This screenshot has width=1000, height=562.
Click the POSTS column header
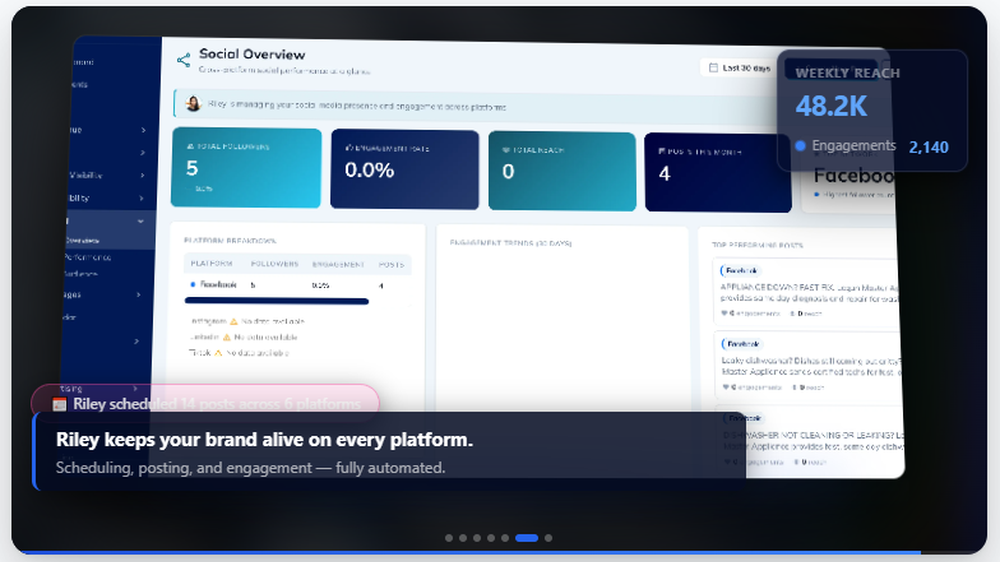coord(391,265)
